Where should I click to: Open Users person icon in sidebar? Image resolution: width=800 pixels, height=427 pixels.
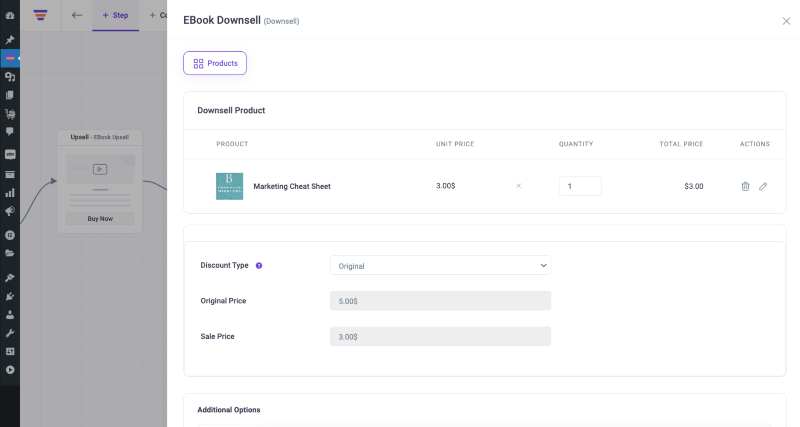(10, 315)
